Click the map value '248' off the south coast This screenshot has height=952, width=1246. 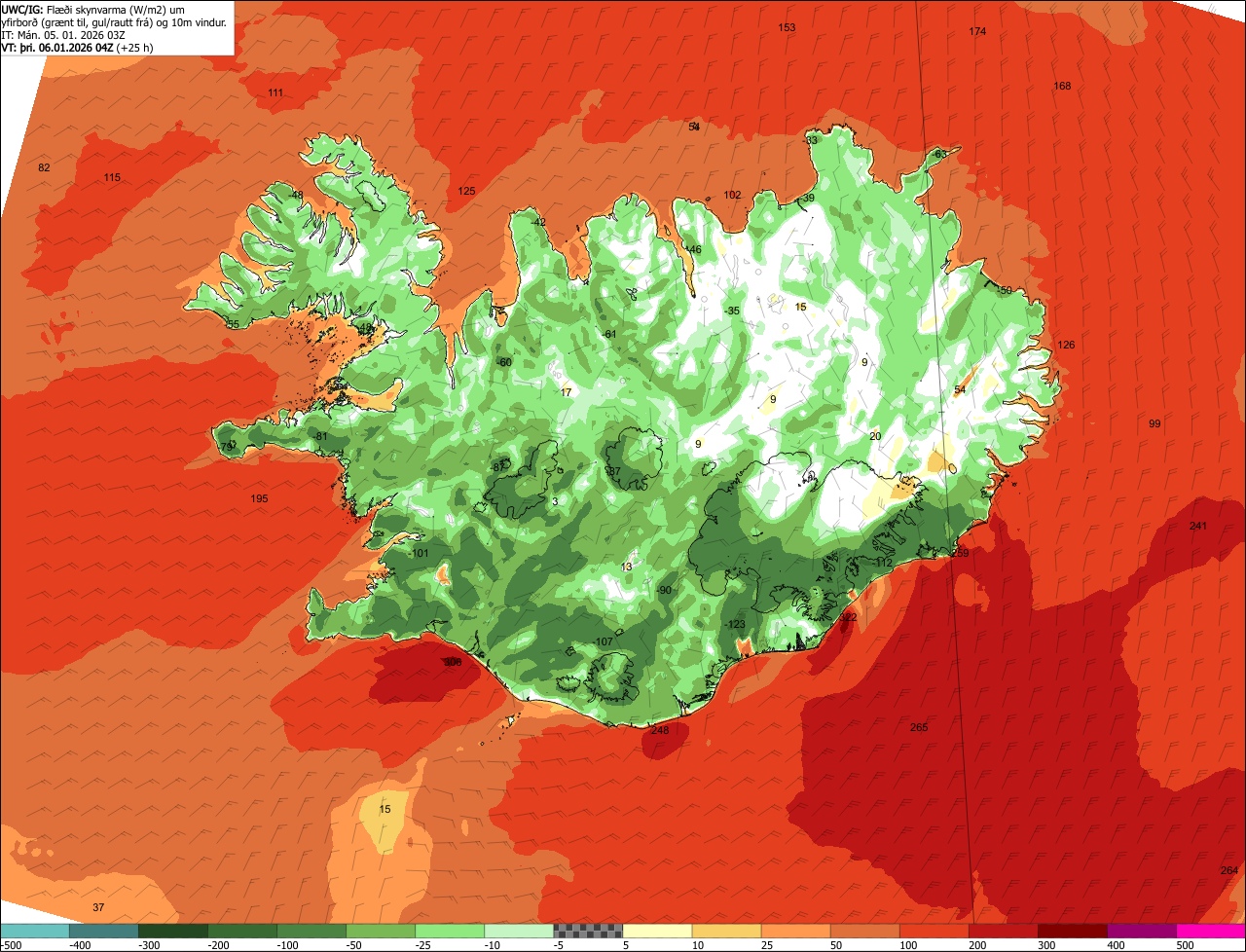tap(660, 730)
